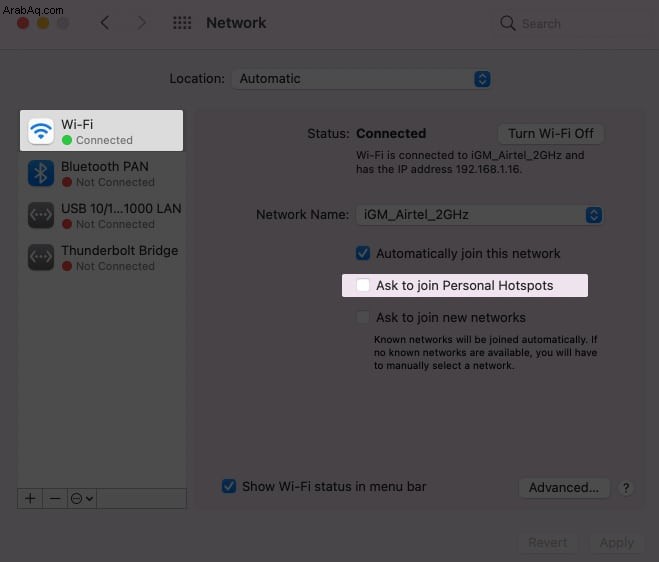Select Bluetooth PAN in the services list
Viewport: 659px width, 562px height.
pyautogui.click(x=101, y=173)
